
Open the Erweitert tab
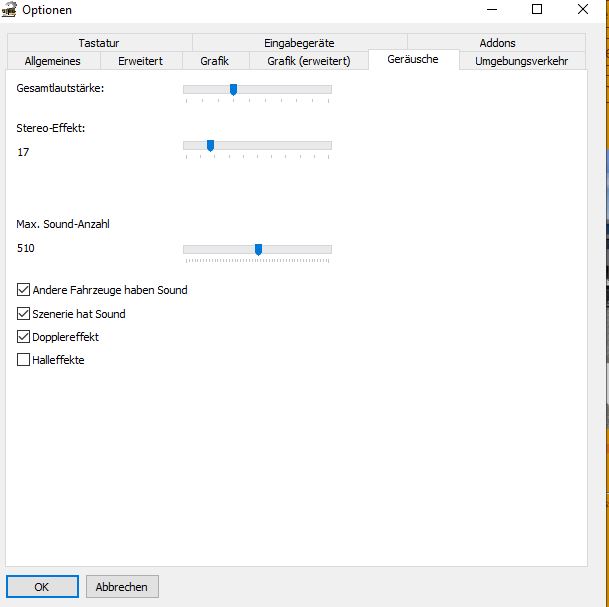140,61
